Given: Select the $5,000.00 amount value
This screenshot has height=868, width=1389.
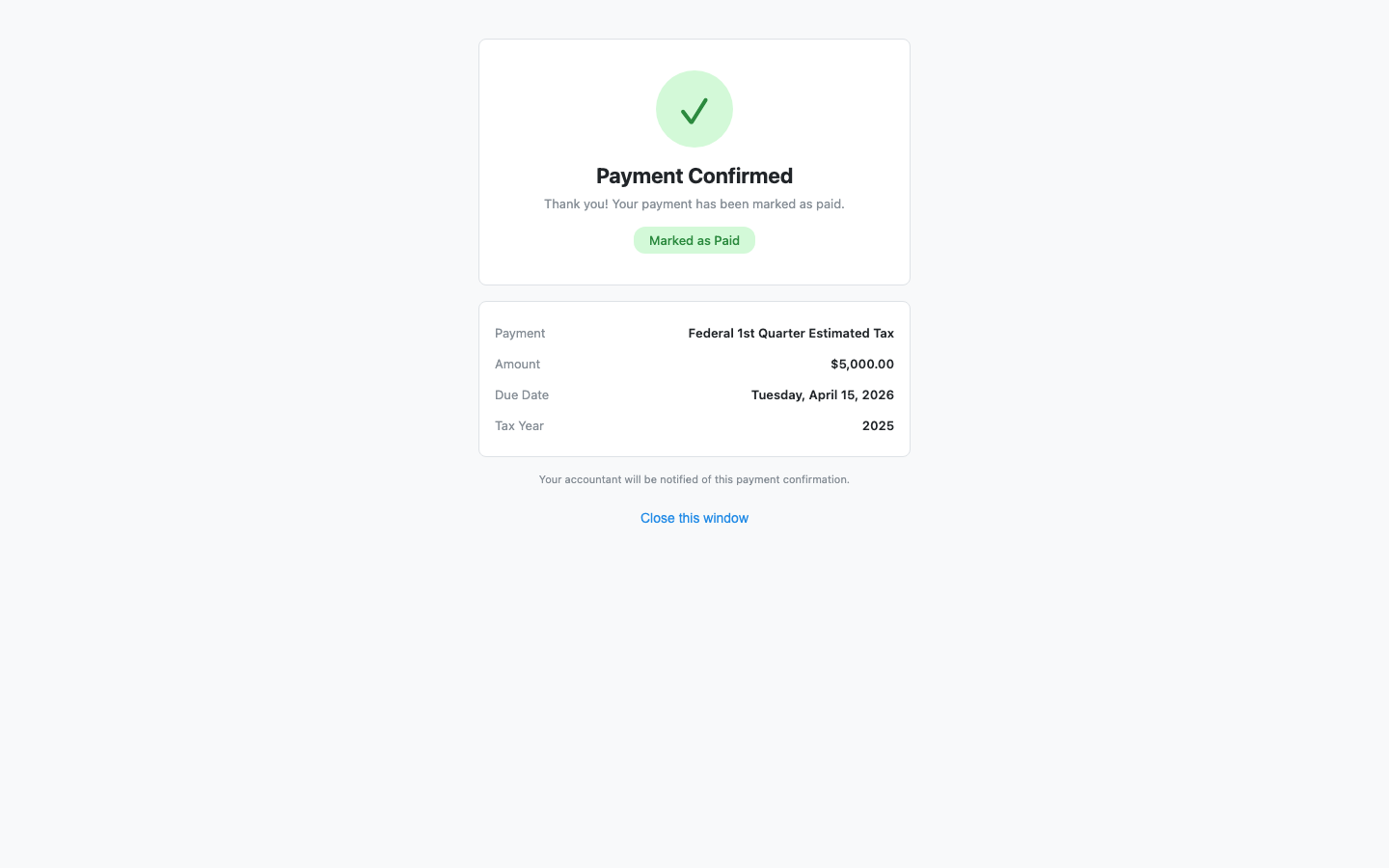Looking at the screenshot, I should tap(861, 364).
